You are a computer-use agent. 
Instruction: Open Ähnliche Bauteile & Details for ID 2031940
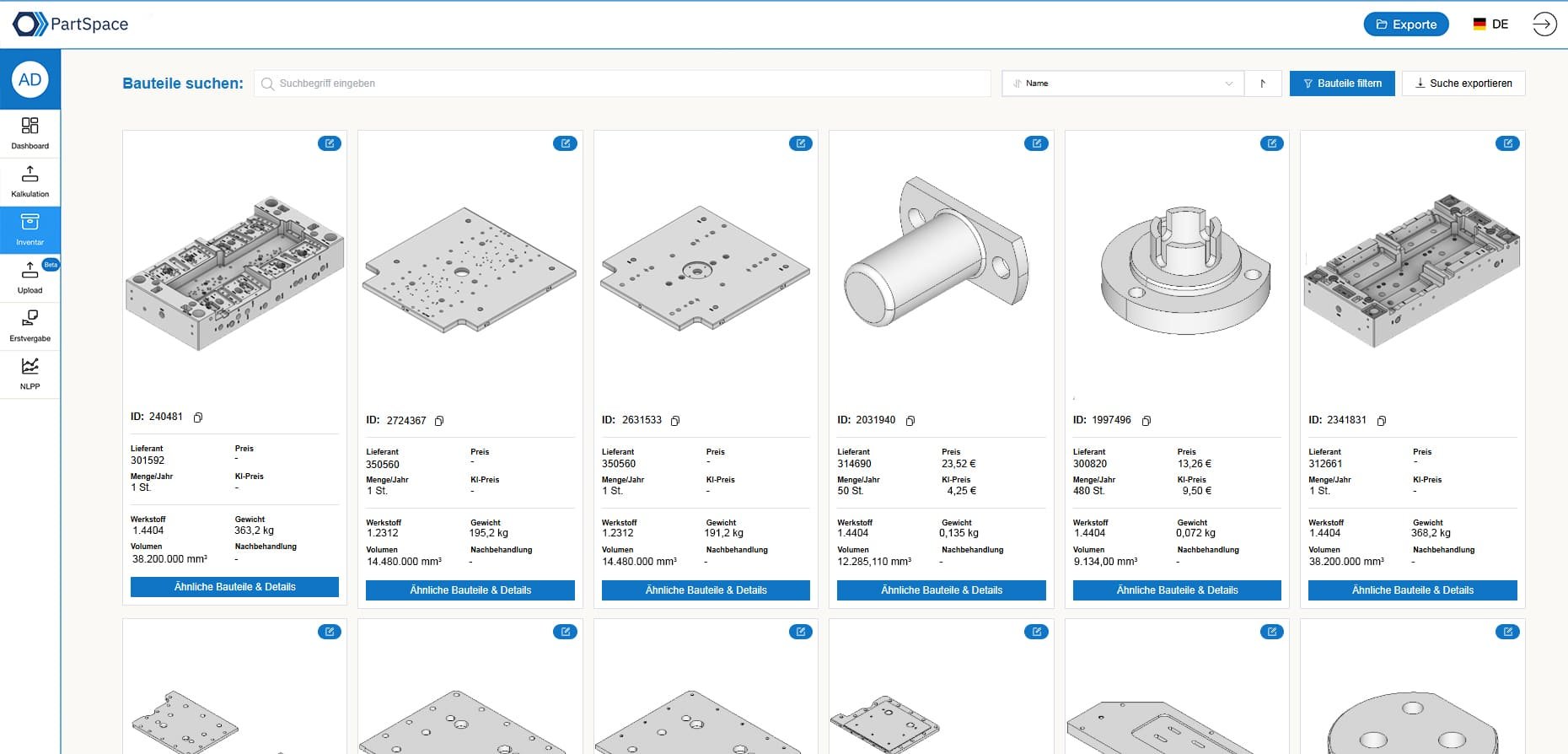[942, 590]
